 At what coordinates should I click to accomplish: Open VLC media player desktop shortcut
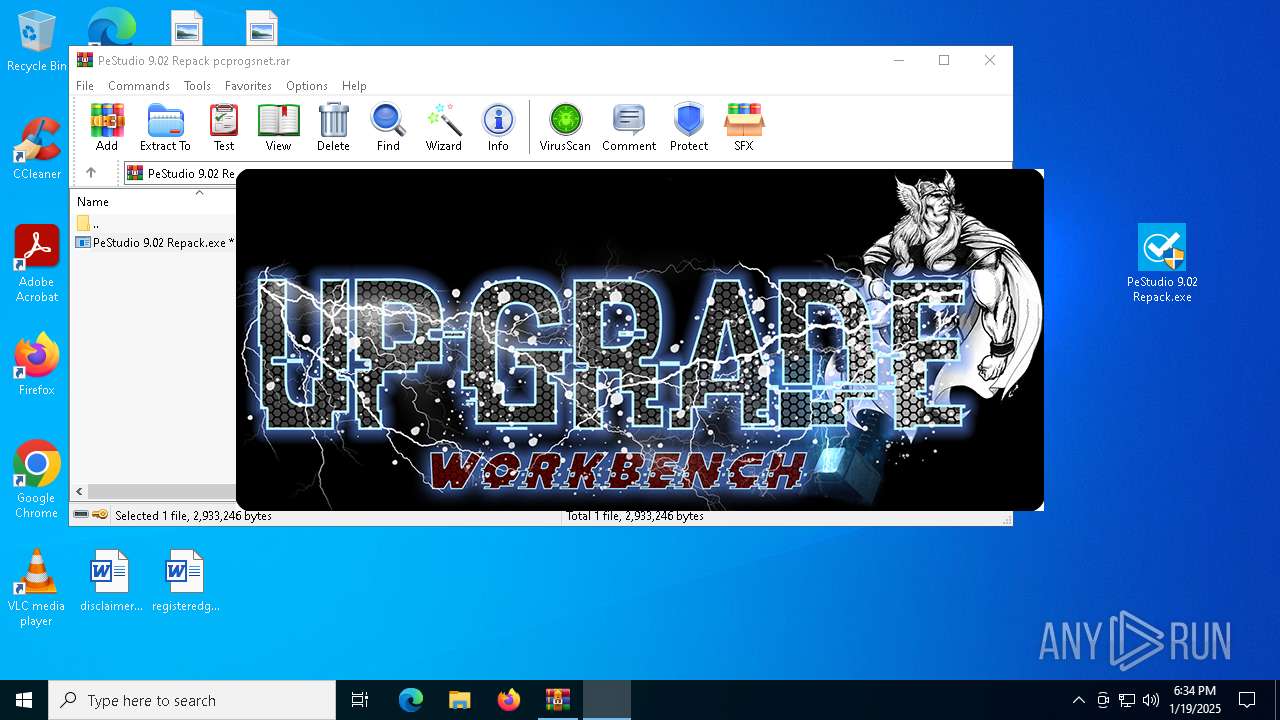[36, 588]
